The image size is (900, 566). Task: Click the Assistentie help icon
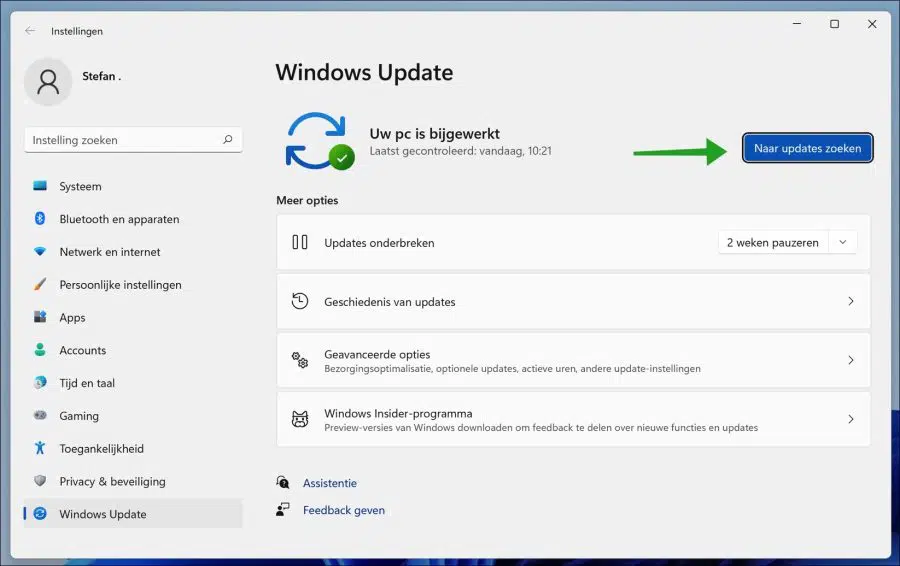point(283,482)
